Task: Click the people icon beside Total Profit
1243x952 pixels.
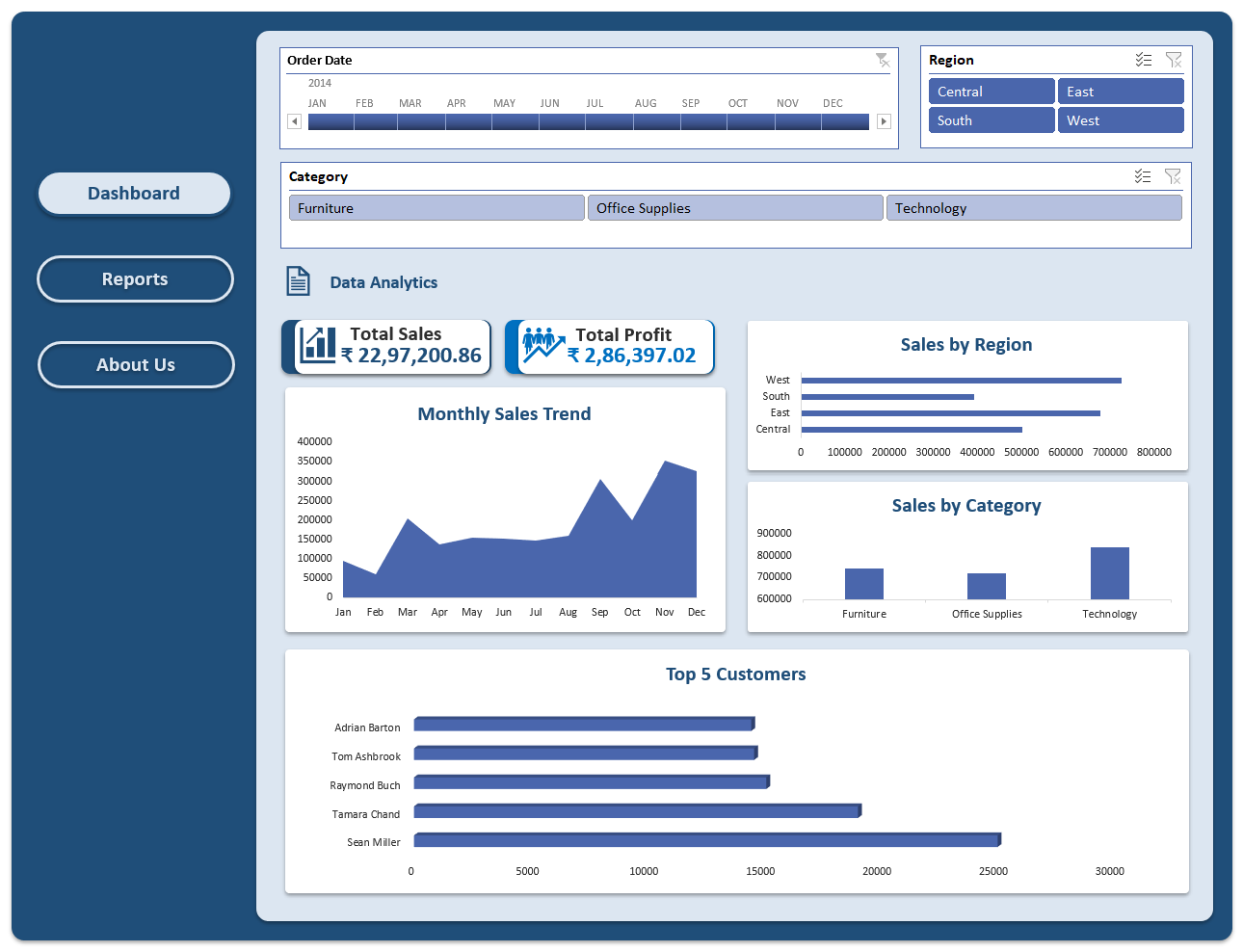Action: pos(540,346)
